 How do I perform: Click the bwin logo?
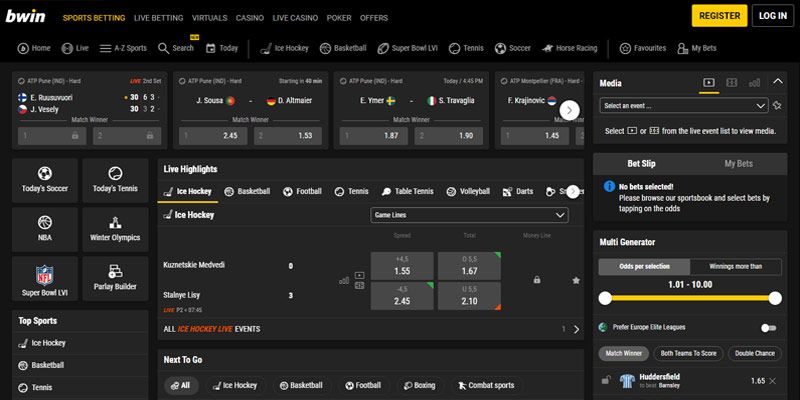25,16
